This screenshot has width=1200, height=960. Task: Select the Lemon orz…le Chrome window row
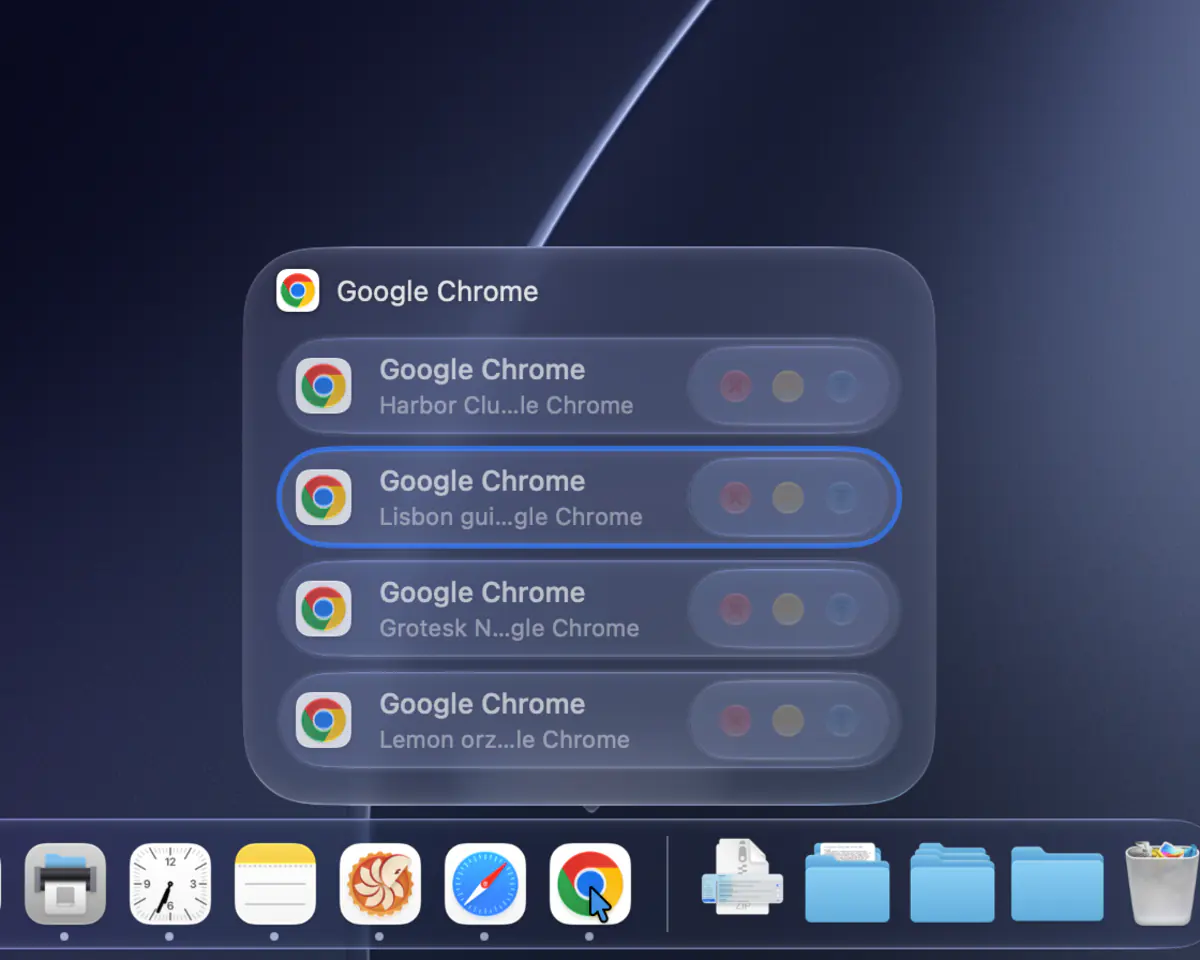589,720
